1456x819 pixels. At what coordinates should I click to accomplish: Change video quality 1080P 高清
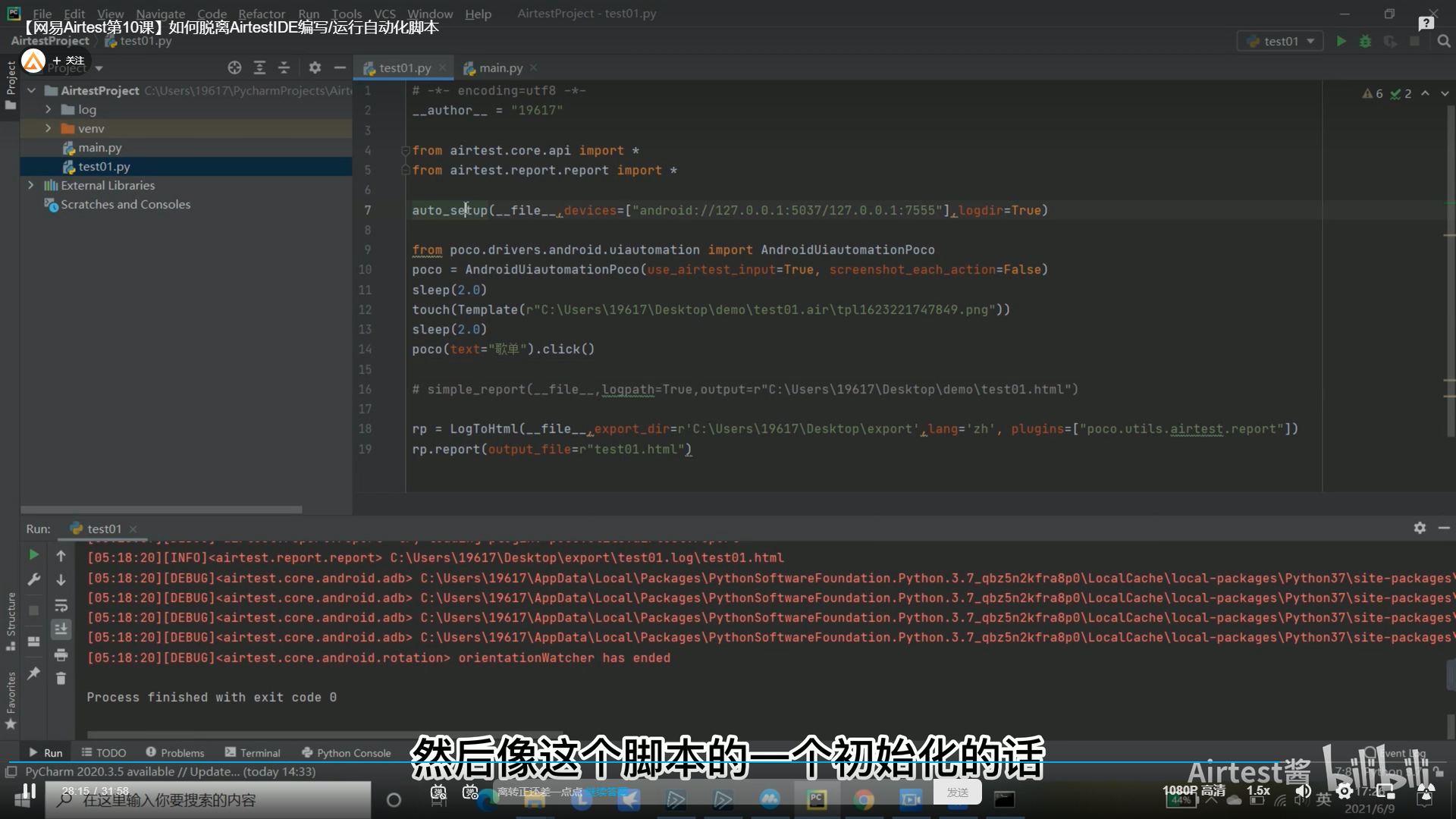click(1193, 790)
